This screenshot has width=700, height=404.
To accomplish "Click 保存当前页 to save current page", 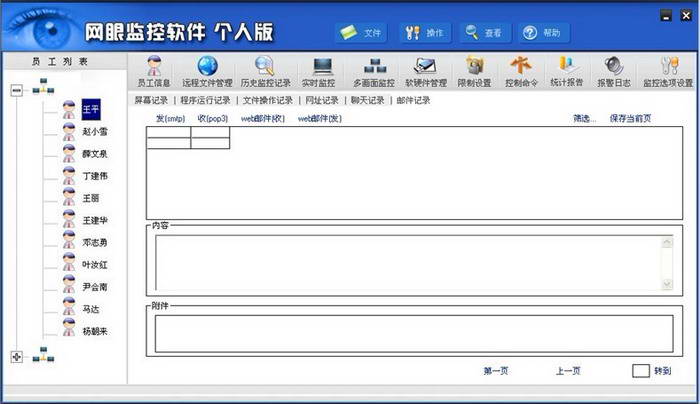I will pos(630,118).
